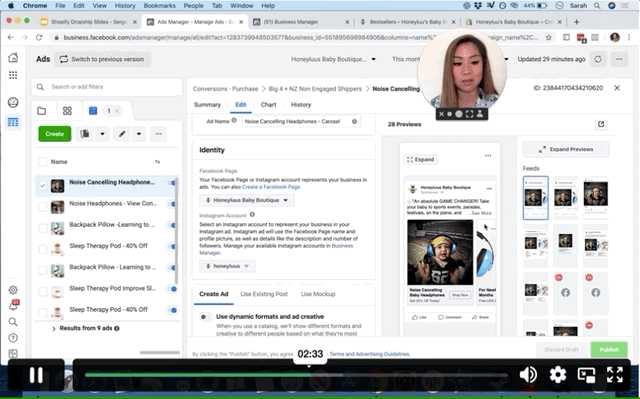Open the sidebar help question mark icon
640x399 pixels.
tap(13, 338)
